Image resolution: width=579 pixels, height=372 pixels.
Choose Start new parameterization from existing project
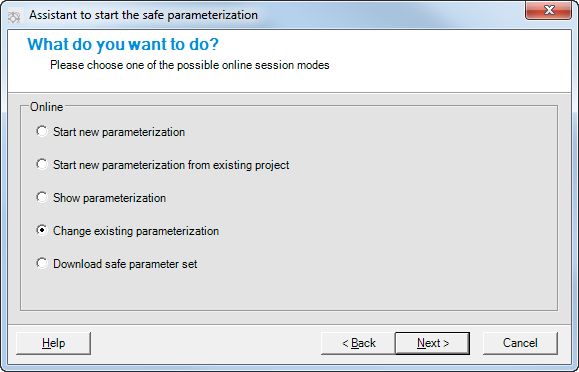point(42,164)
